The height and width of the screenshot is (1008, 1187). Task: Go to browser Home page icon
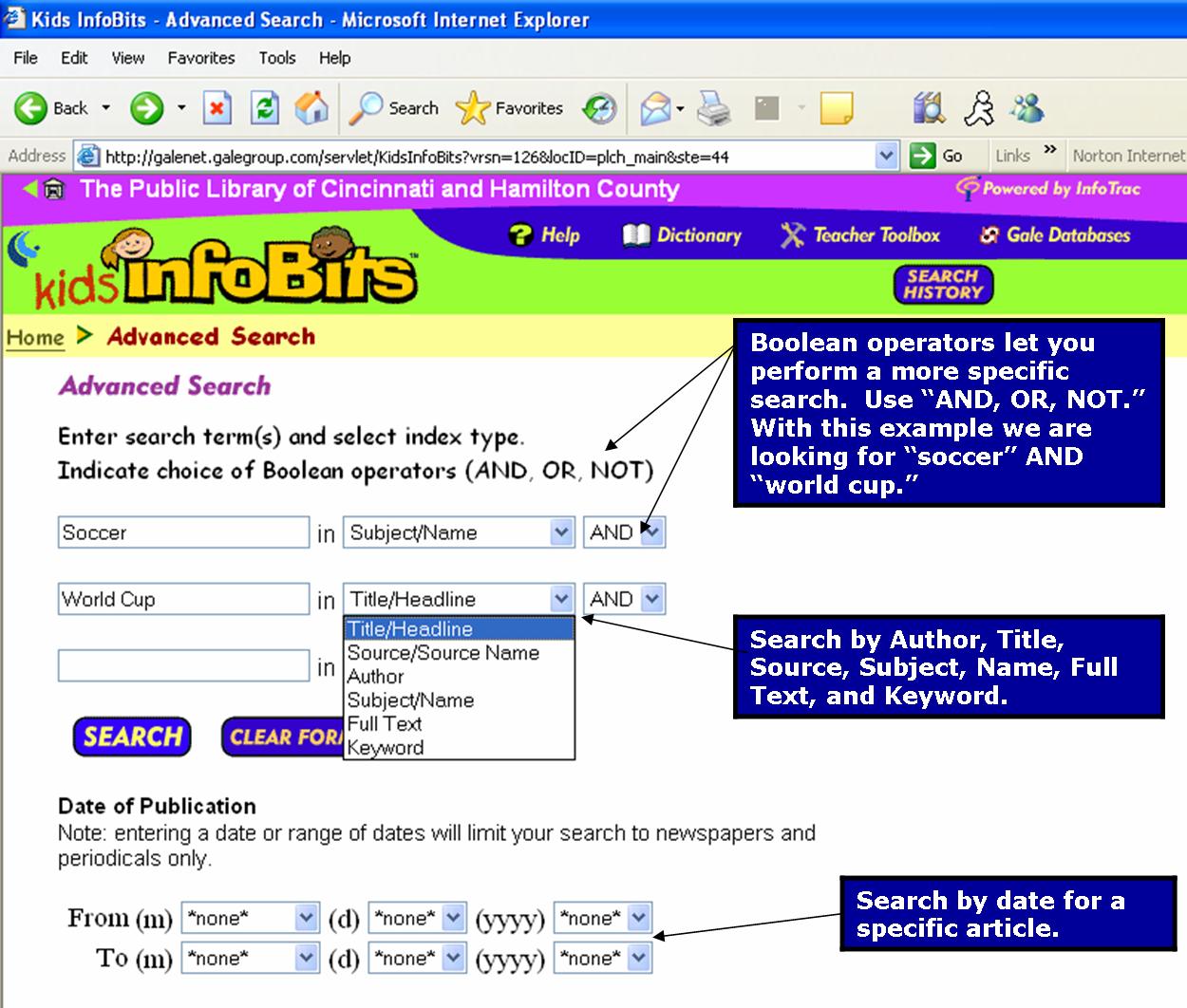[311, 108]
